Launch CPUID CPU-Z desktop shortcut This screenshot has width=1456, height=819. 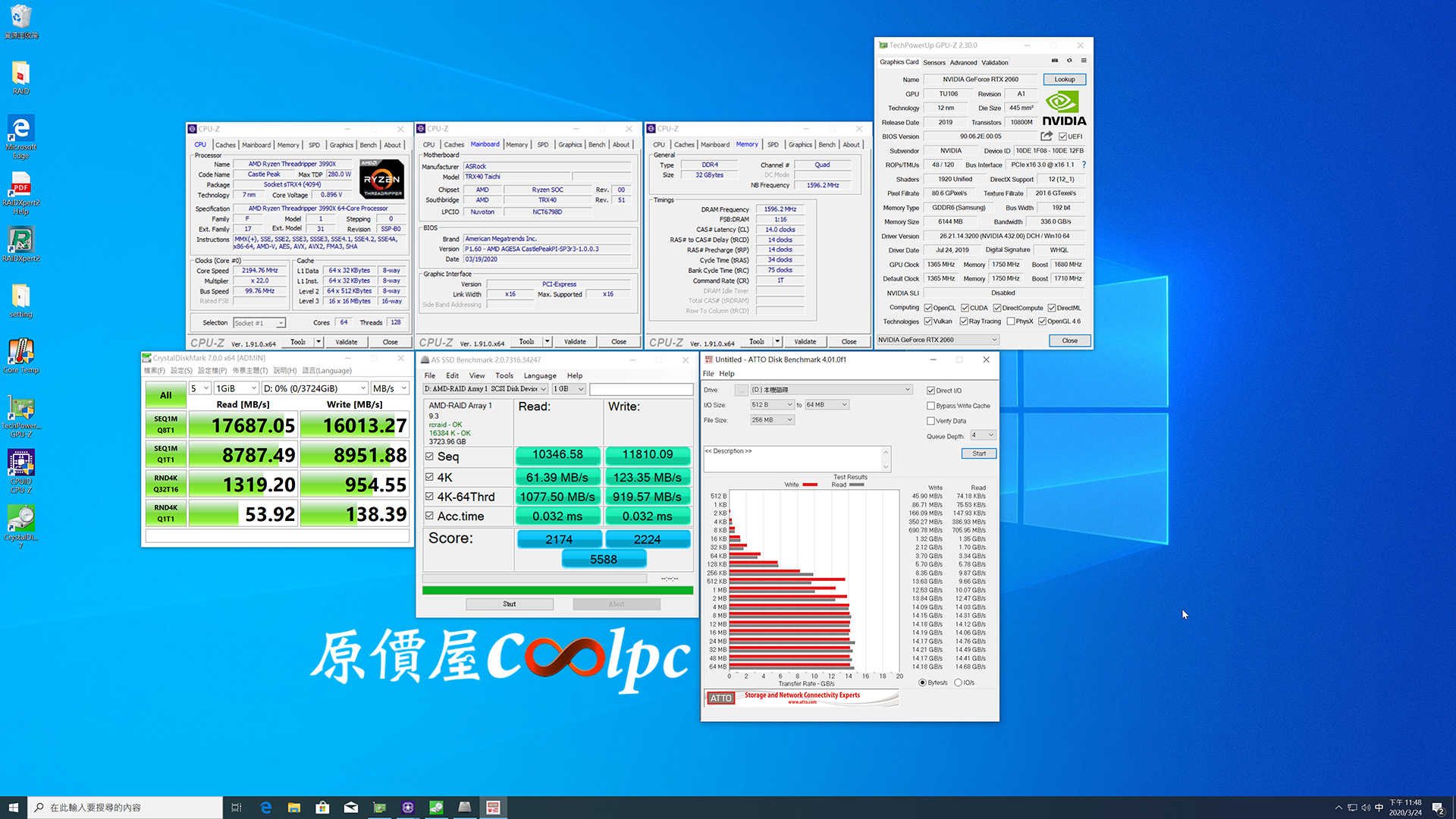pos(21,472)
